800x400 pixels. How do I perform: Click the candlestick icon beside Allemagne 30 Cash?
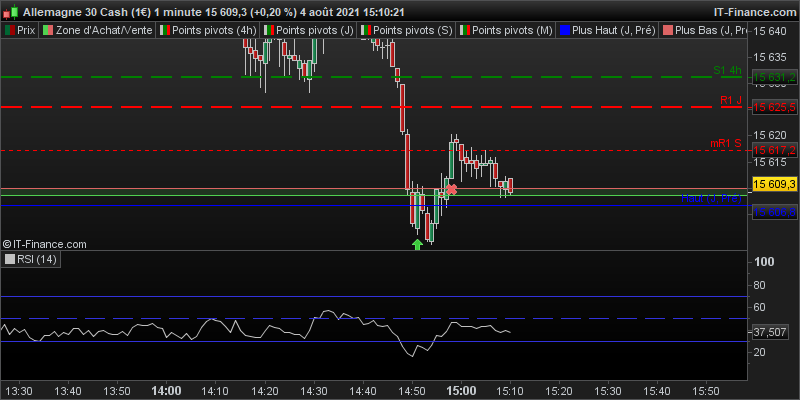point(12,11)
